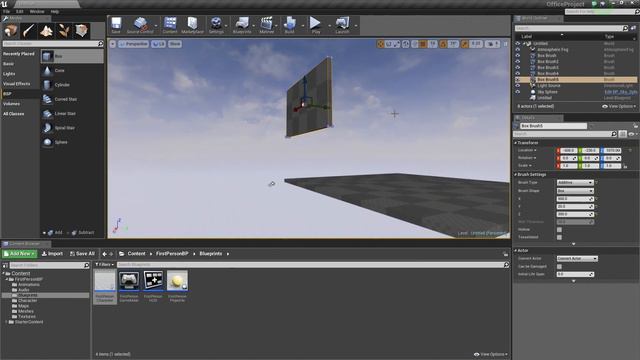
Task: Click the Launch toolbar icon
Action: pos(342,25)
